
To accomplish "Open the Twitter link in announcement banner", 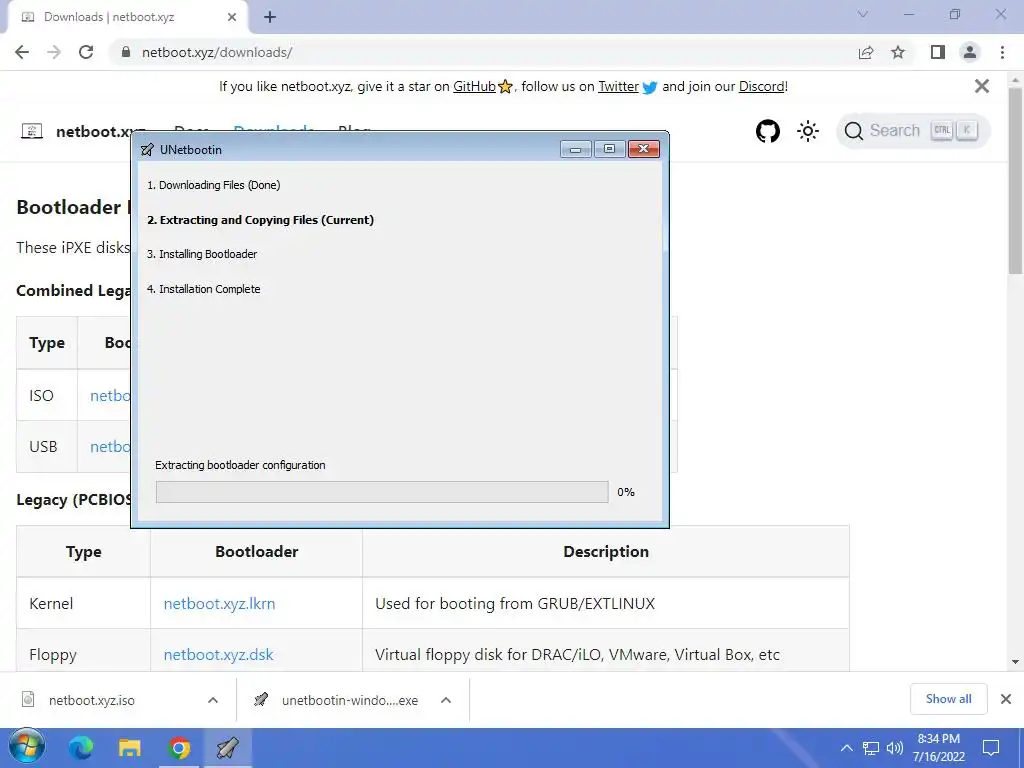I will tap(618, 86).
